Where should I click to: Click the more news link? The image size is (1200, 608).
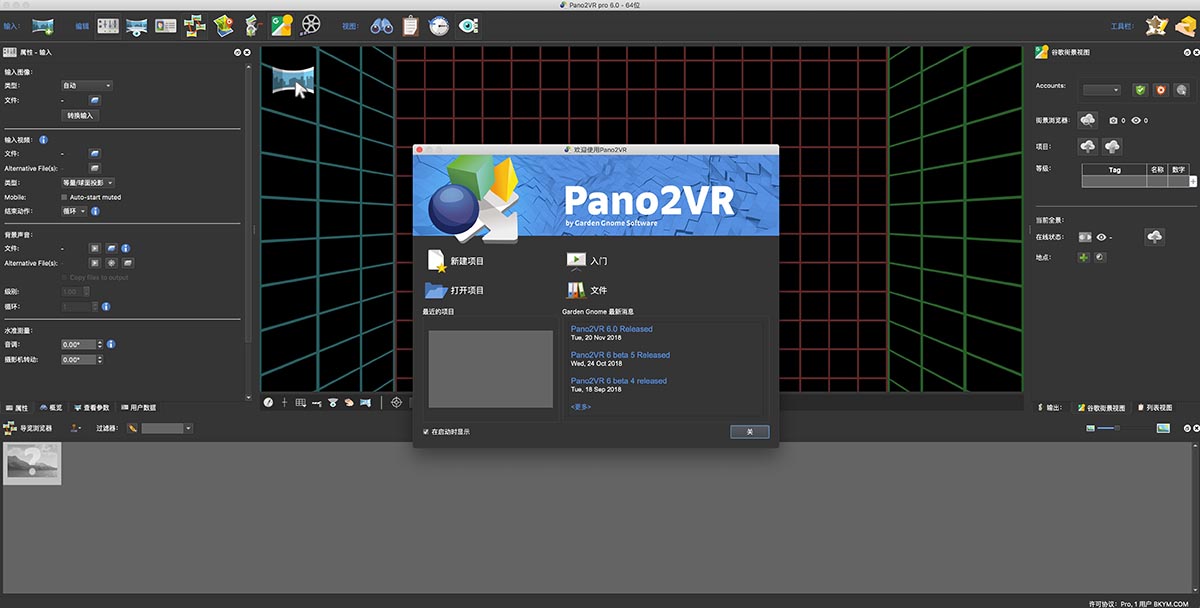580,407
